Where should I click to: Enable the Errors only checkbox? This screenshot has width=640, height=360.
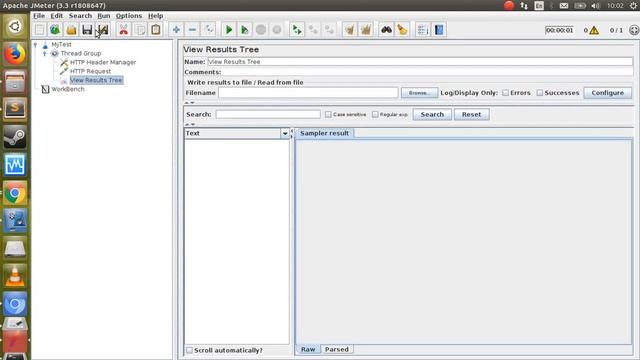pos(505,93)
